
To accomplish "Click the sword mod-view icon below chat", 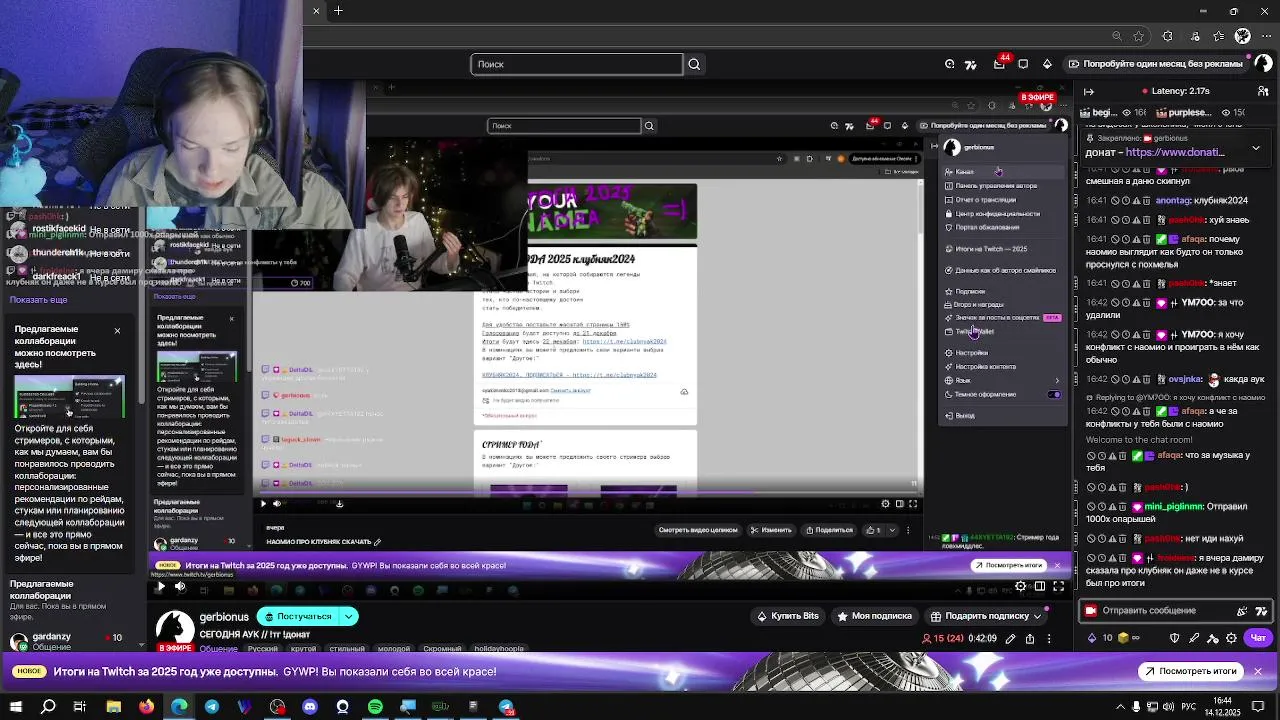I will (1194, 638).
